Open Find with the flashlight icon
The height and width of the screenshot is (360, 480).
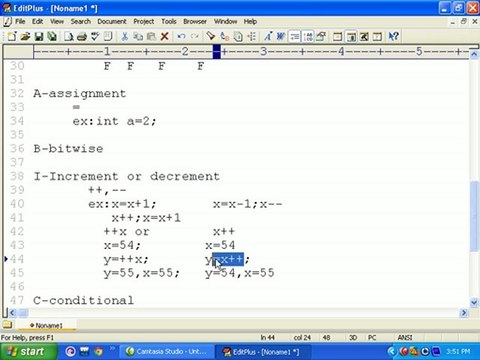pos(211,36)
